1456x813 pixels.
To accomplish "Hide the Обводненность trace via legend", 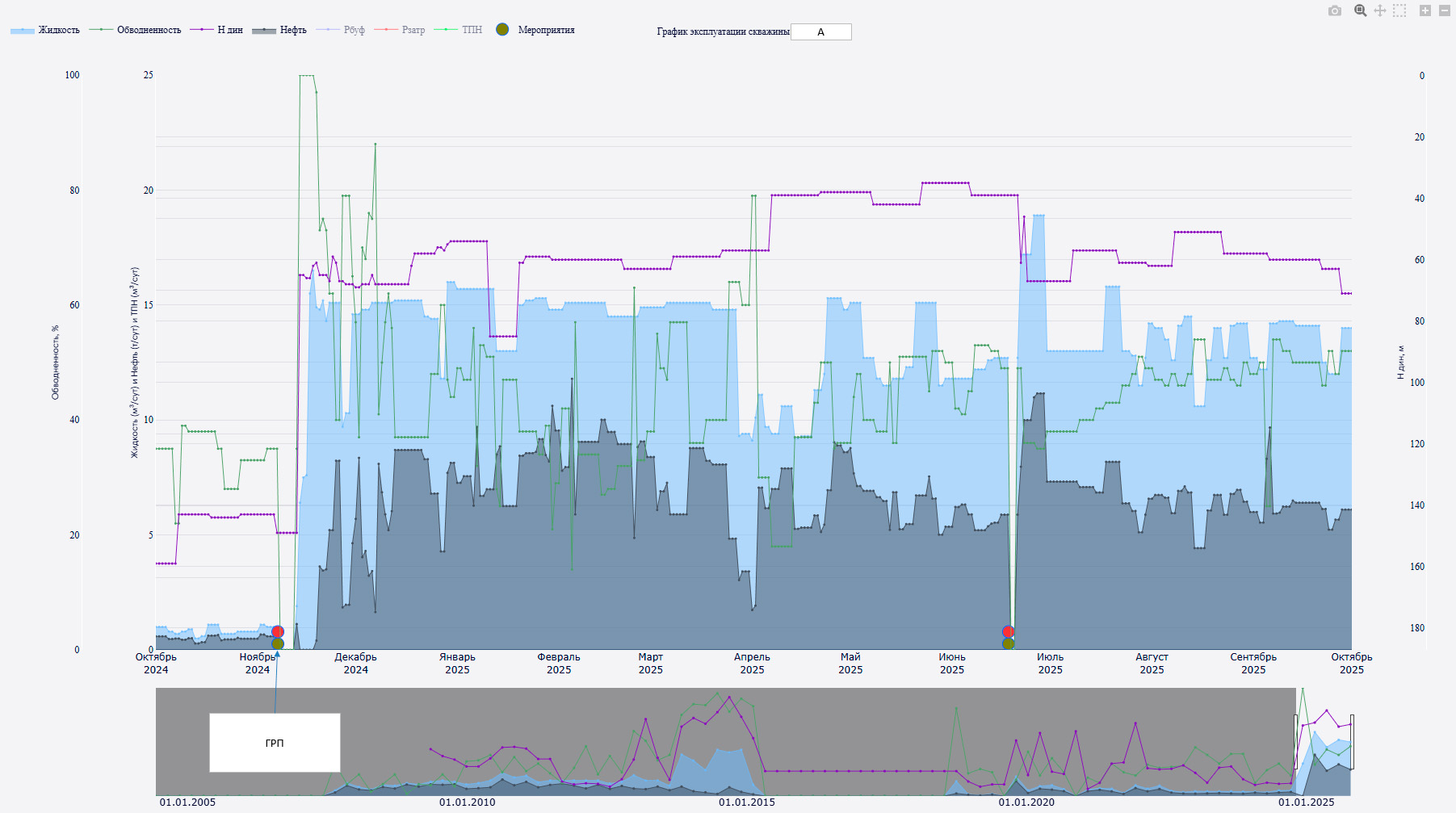I will (135, 30).
